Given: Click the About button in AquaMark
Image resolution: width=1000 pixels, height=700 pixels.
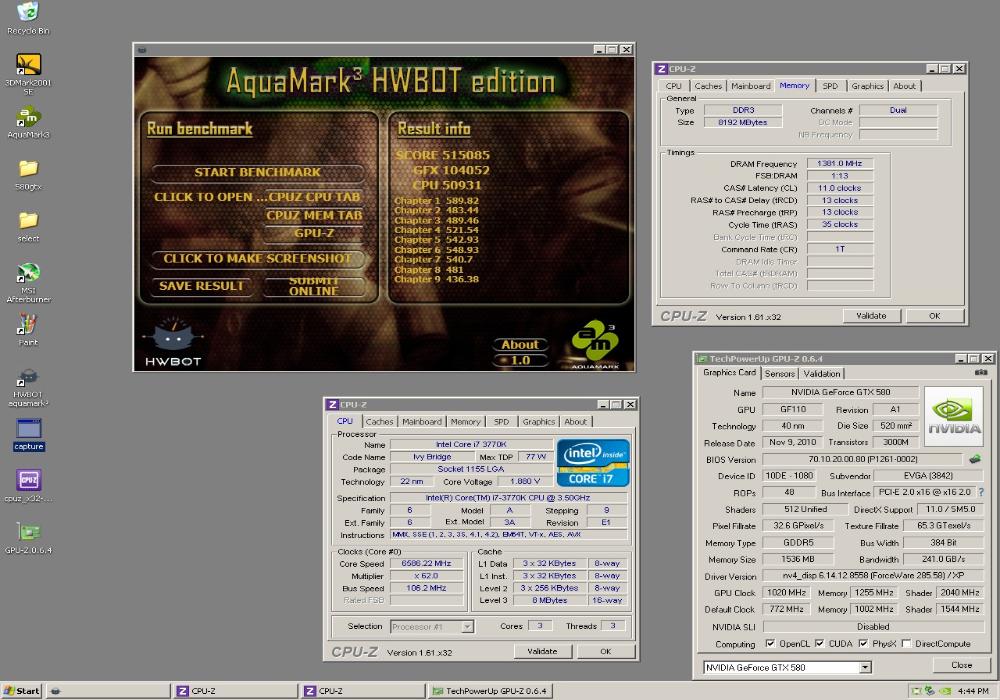Looking at the screenshot, I should click(x=520, y=344).
